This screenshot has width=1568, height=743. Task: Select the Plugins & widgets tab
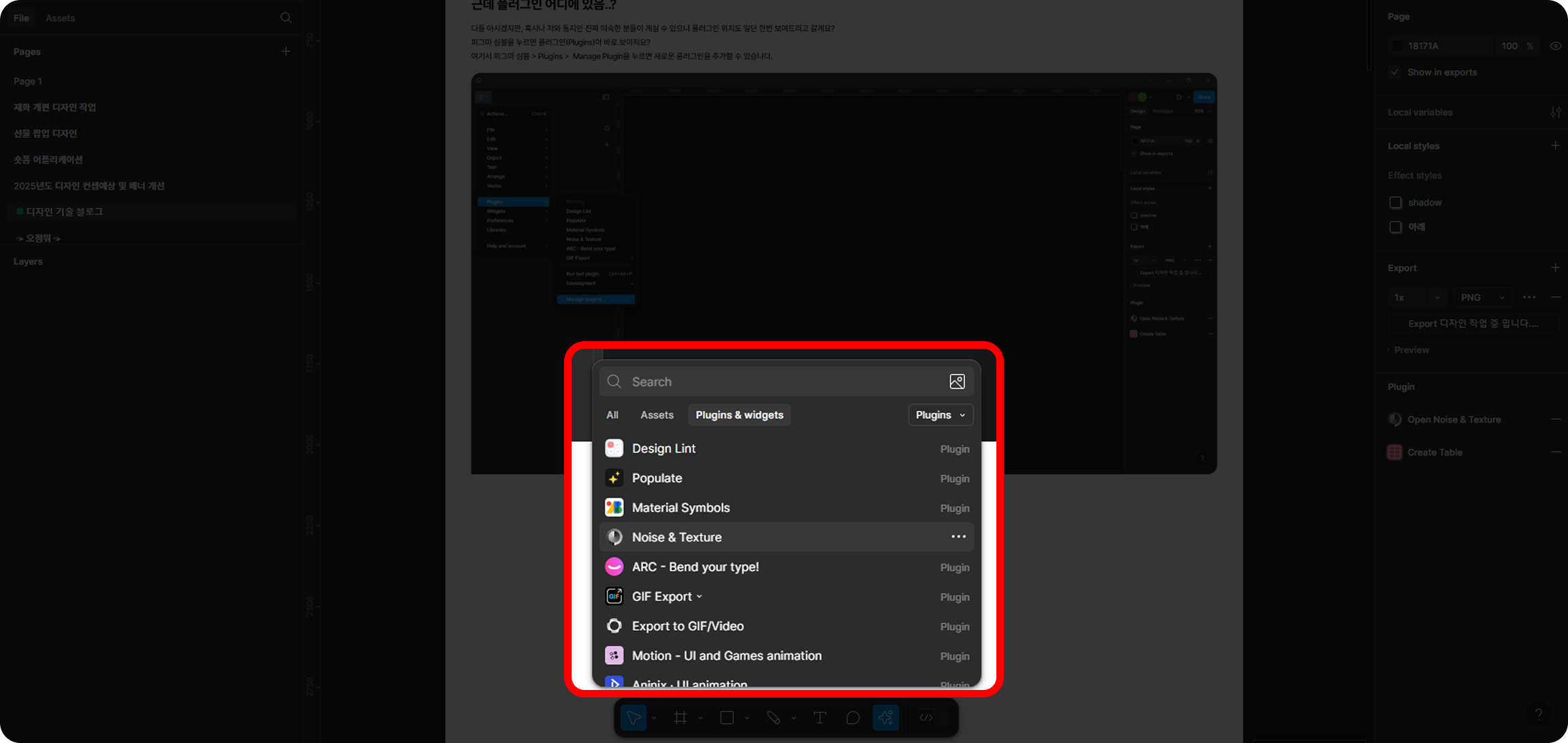(739, 415)
